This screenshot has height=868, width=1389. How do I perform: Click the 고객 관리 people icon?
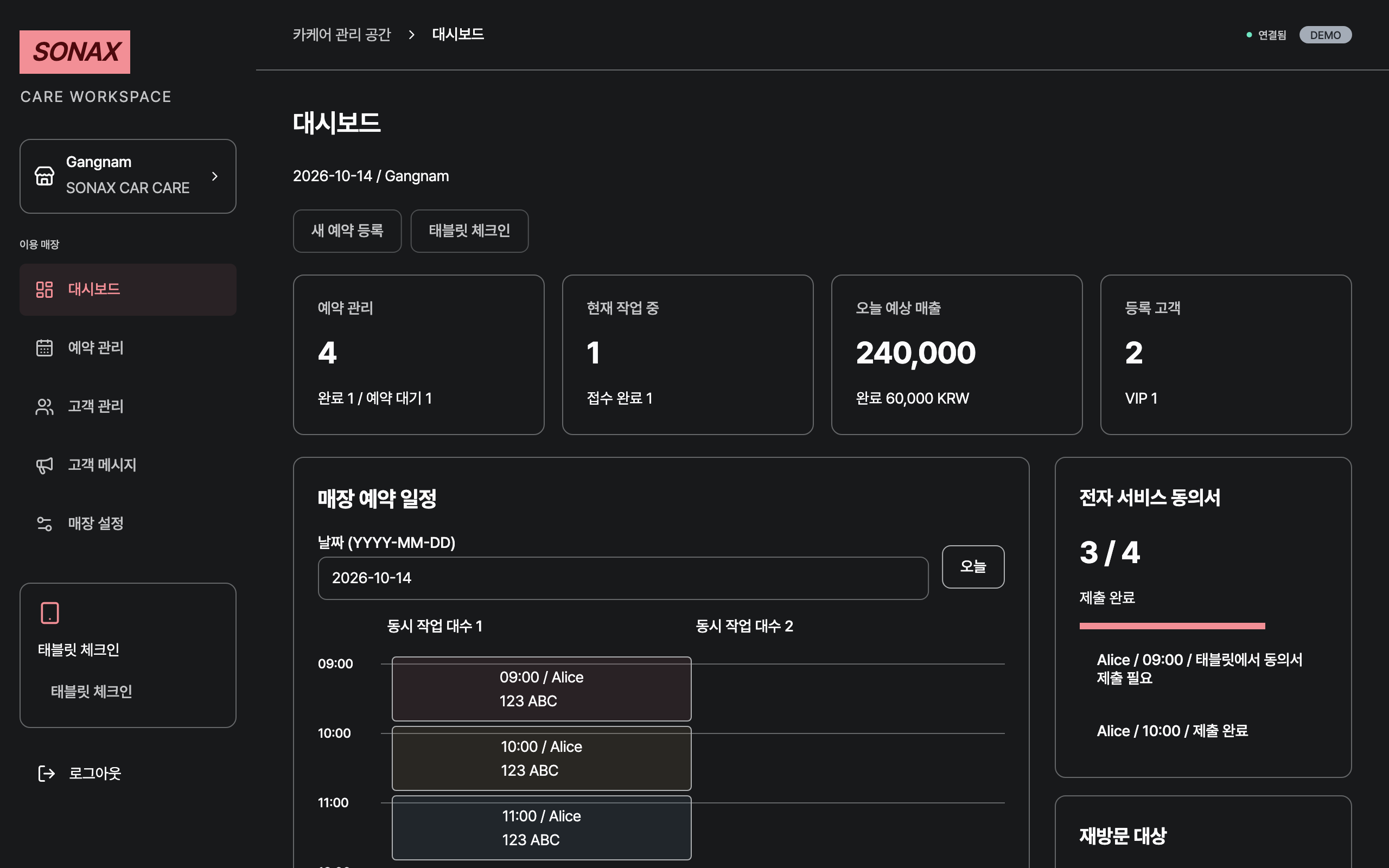[x=44, y=406]
